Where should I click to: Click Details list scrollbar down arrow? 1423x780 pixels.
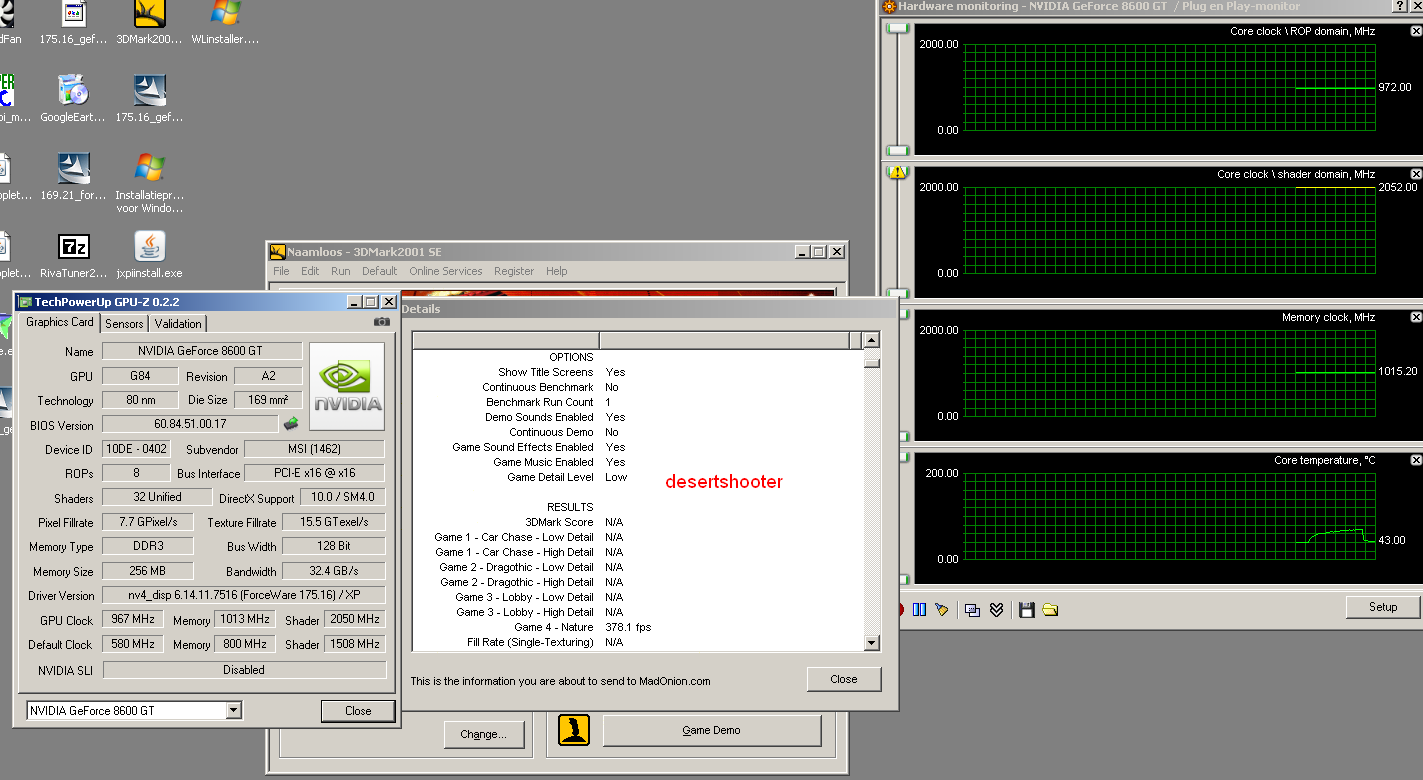[871, 643]
